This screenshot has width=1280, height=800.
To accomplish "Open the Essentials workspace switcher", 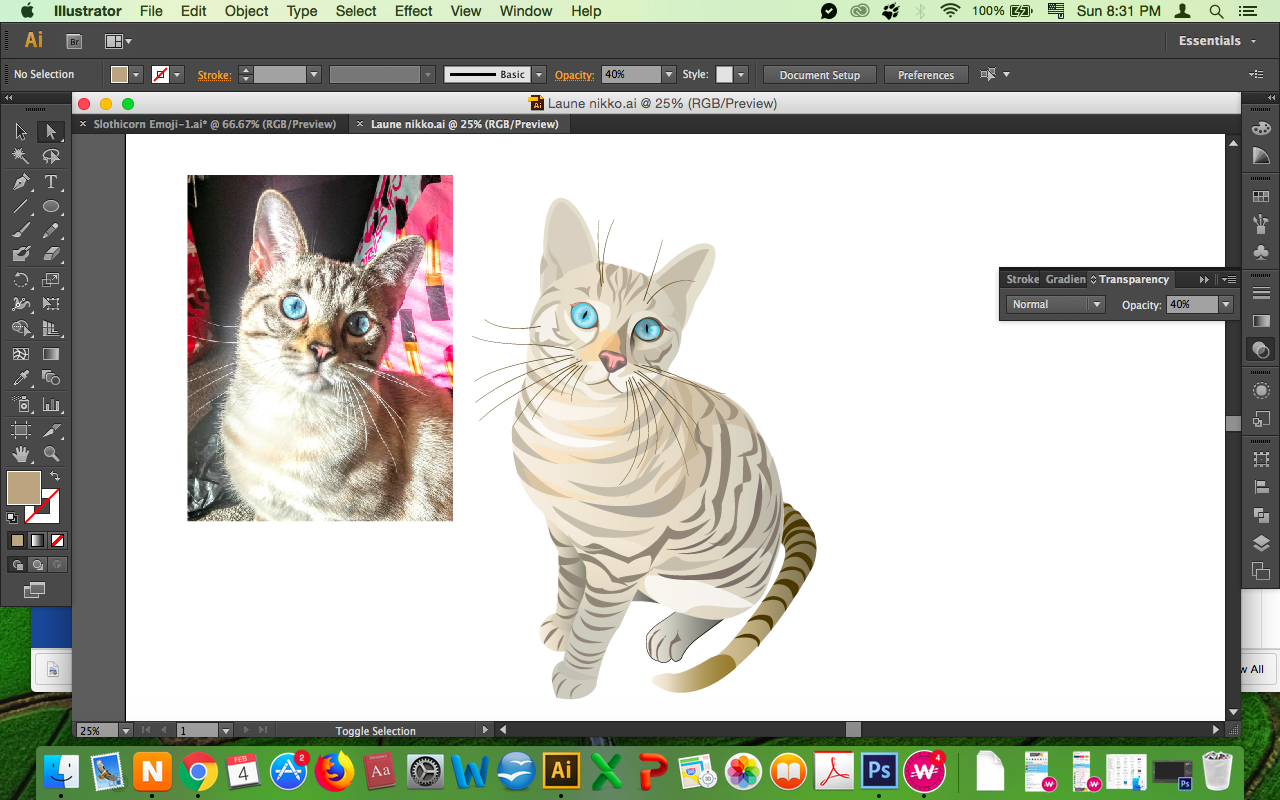I will 1217,41.
